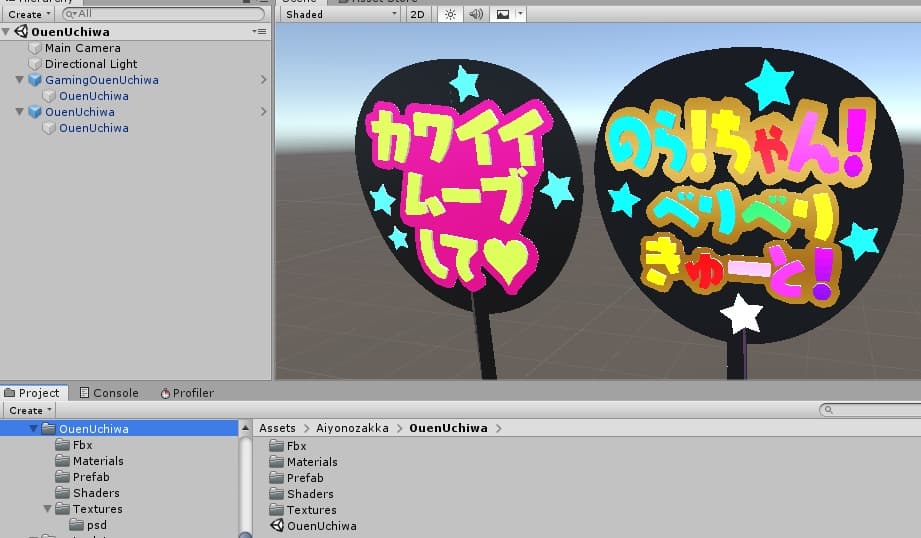Toggle scene audio speaker icon

pos(476,14)
